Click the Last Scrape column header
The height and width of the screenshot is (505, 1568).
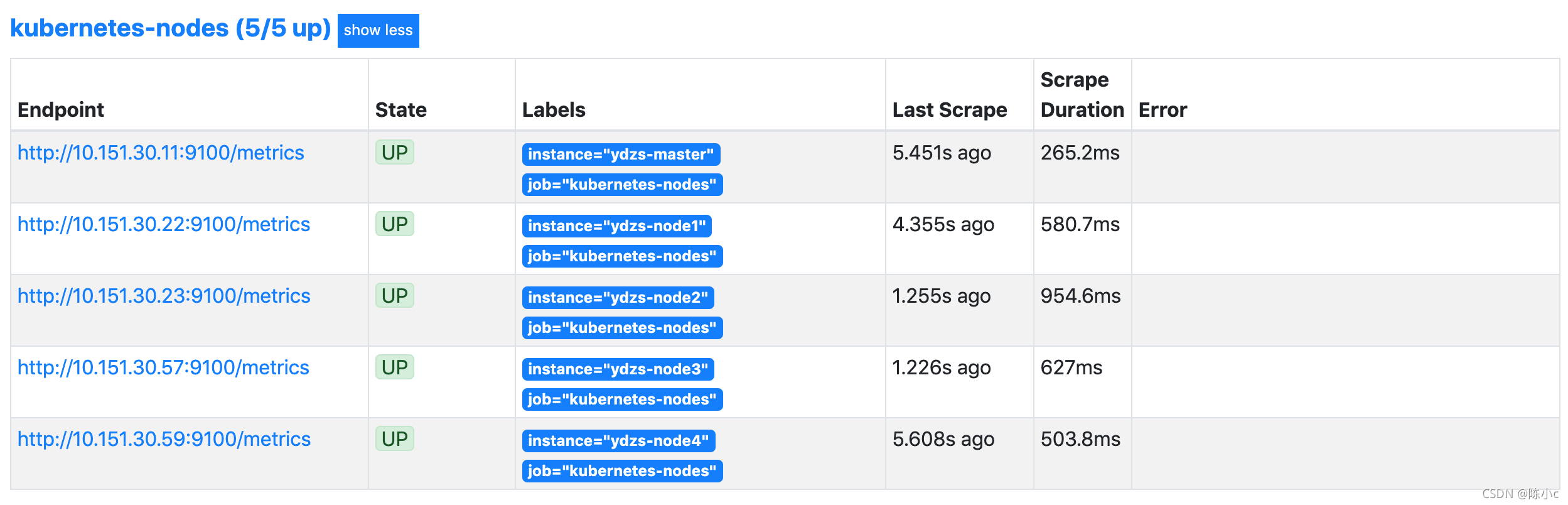950,110
